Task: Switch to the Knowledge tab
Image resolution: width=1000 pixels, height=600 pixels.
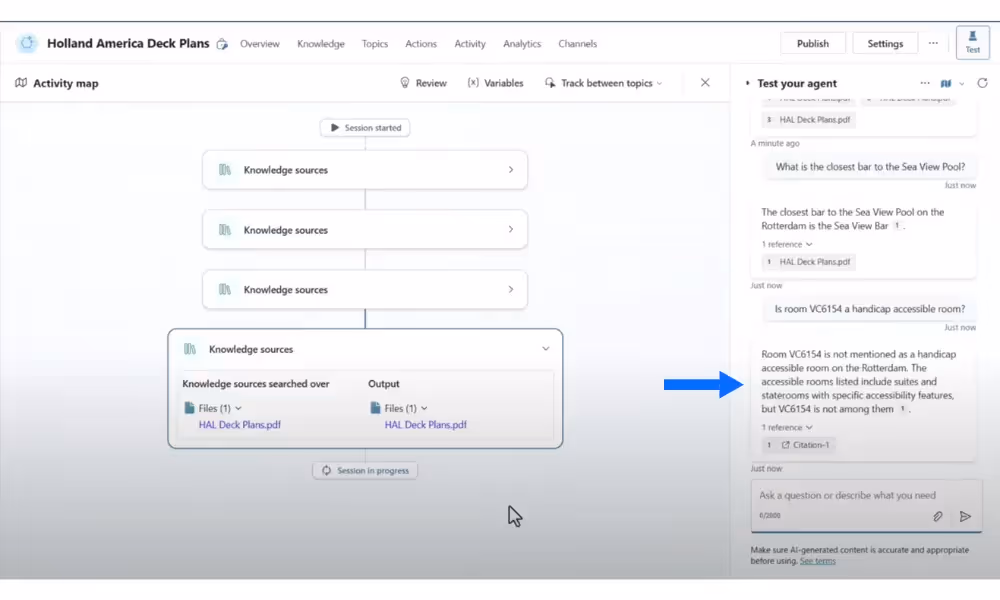Action: click(x=321, y=43)
